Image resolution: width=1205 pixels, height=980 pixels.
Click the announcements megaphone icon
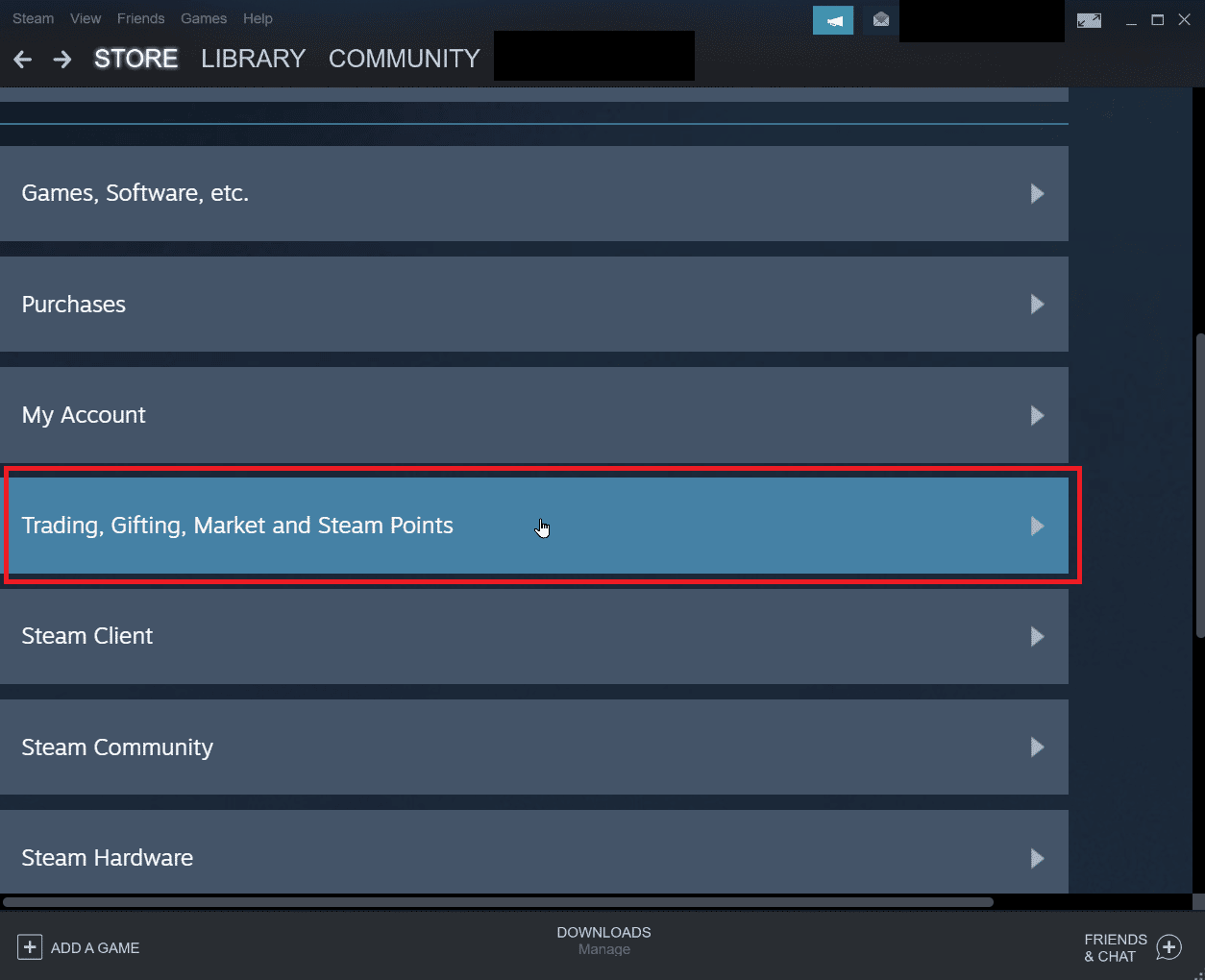(832, 19)
